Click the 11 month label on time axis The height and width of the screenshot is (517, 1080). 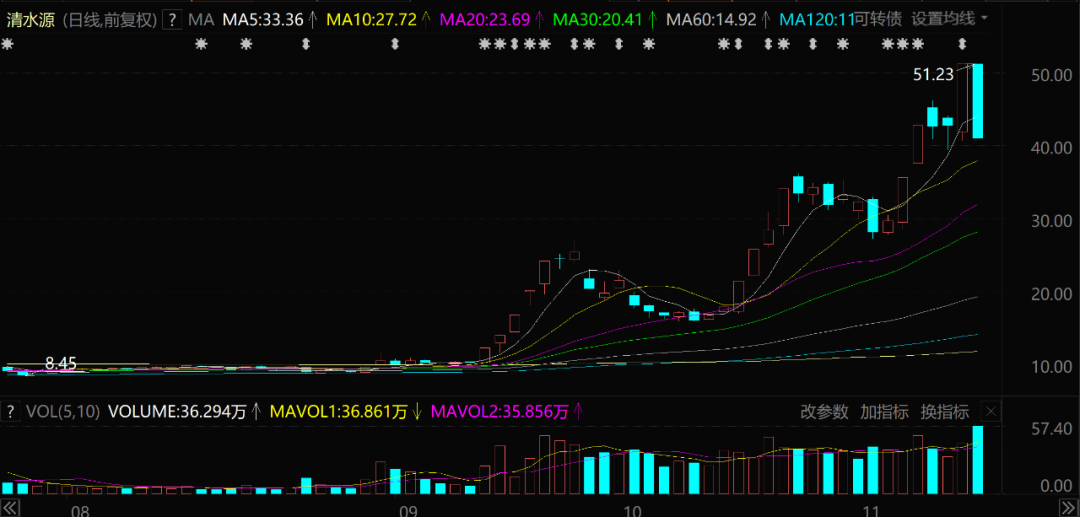tap(871, 510)
